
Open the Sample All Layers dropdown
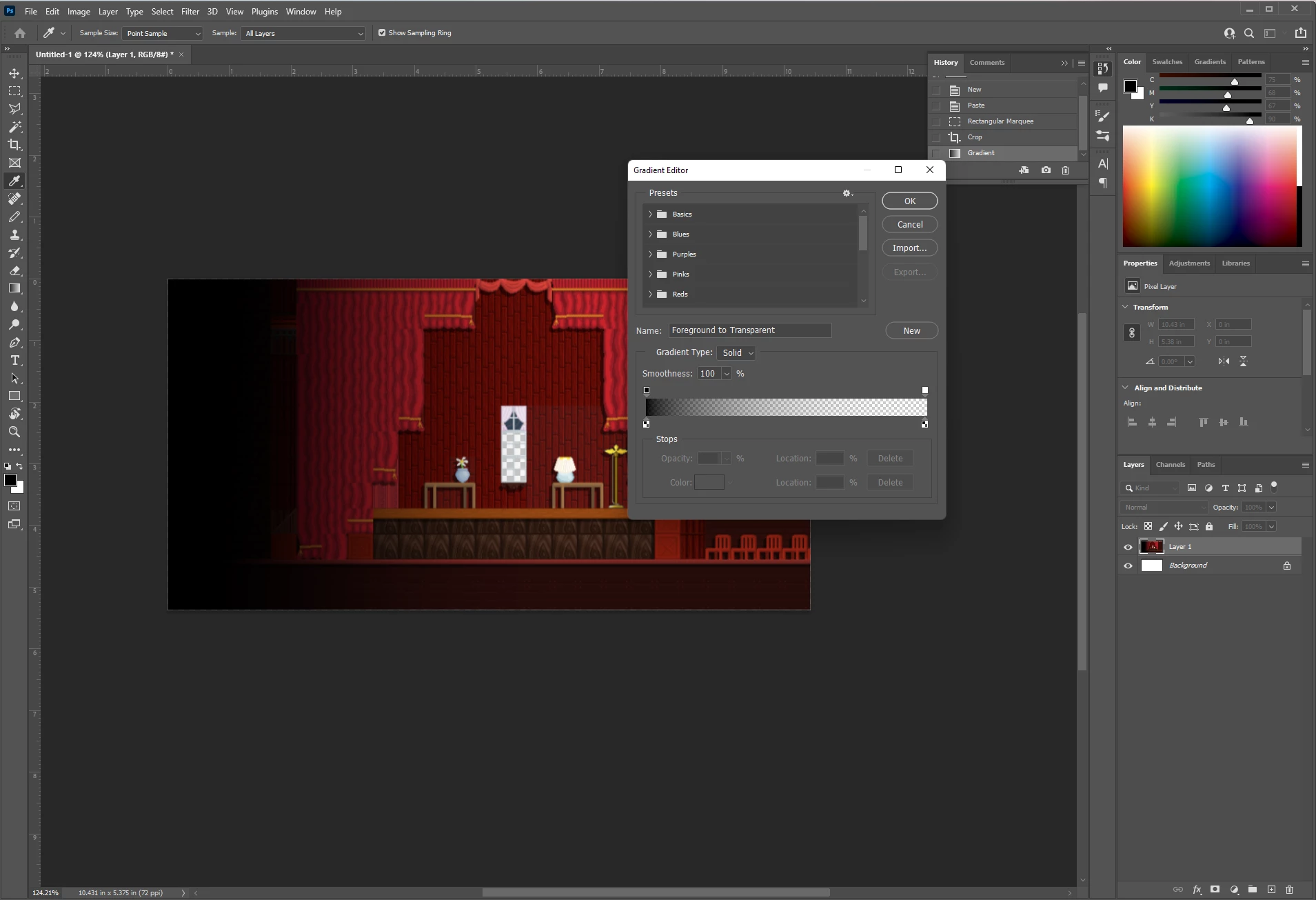[x=303, y=33]
